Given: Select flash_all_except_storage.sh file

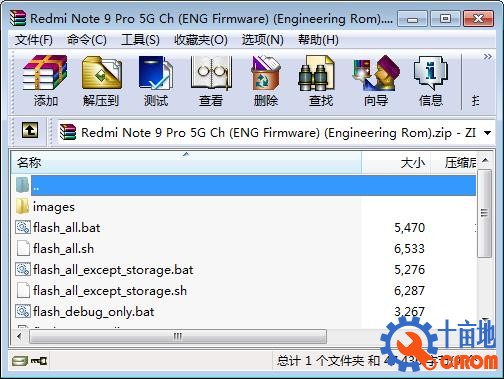Looking at the screenshot, I should pos(110,291).
